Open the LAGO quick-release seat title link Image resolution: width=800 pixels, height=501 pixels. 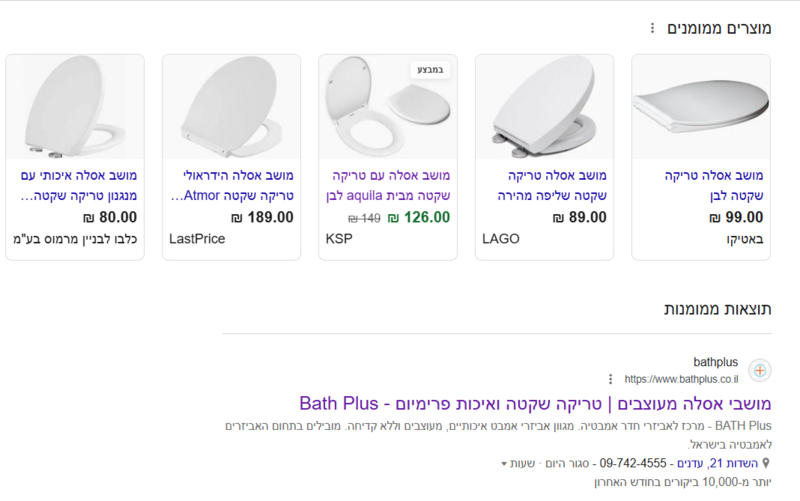click(x=552, y=185)
